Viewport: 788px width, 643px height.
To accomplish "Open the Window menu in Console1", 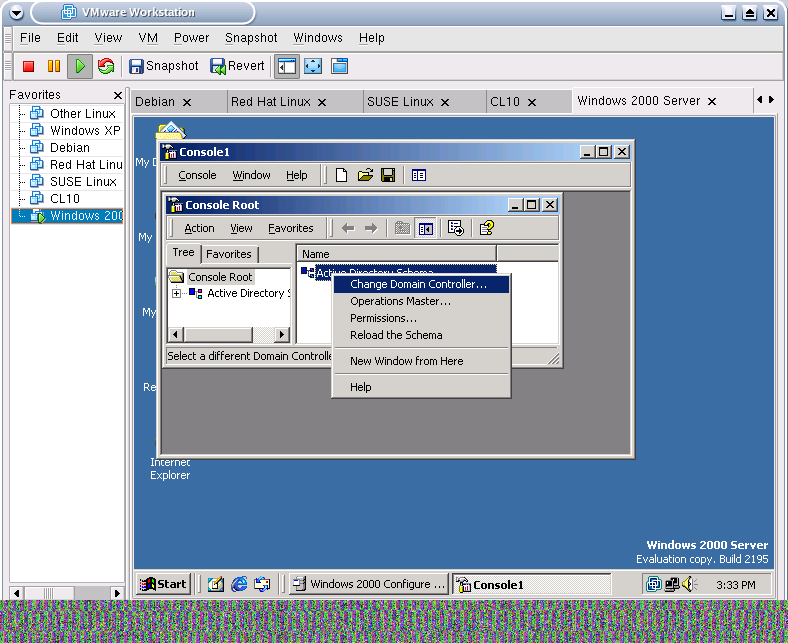I will coord(251,175).
